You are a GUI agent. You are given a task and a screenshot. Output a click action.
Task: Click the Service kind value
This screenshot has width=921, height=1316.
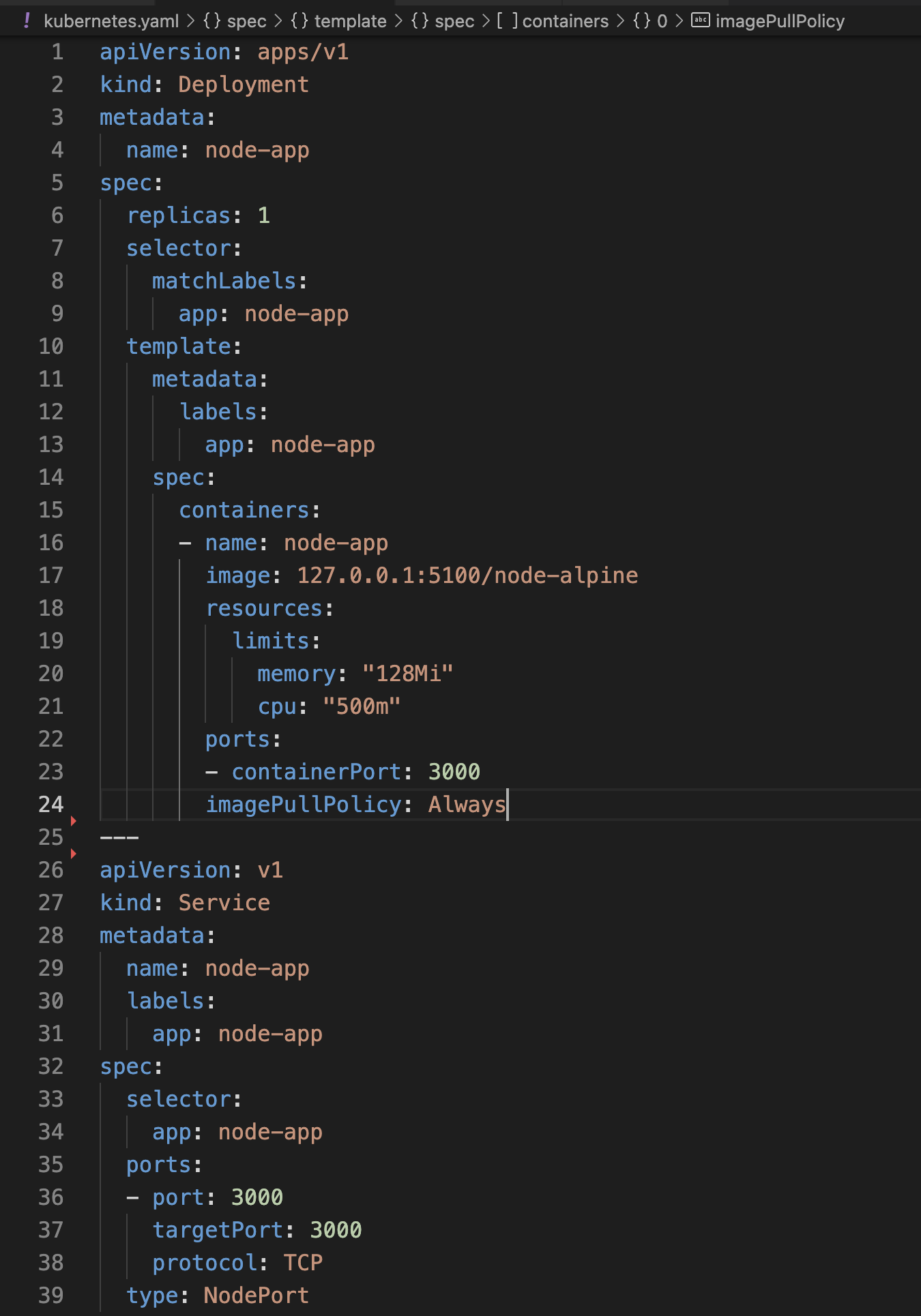pyautogui.click(x=224, y=903)
